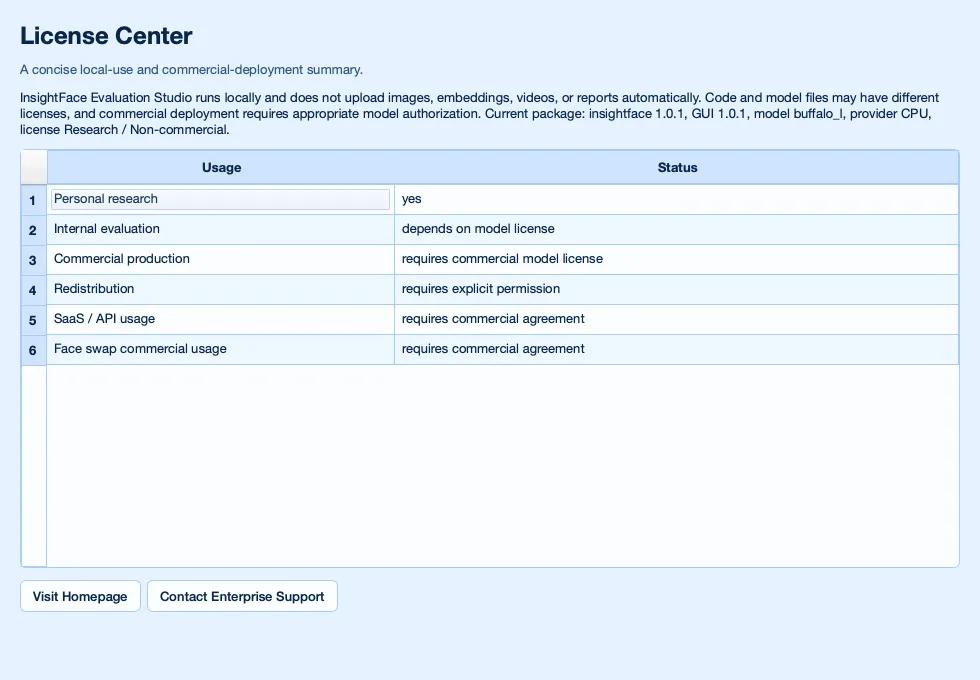This screenshot has height=680, width=980.
Task: Click 'requires explicit permission' cell
Action: [677, 289]
